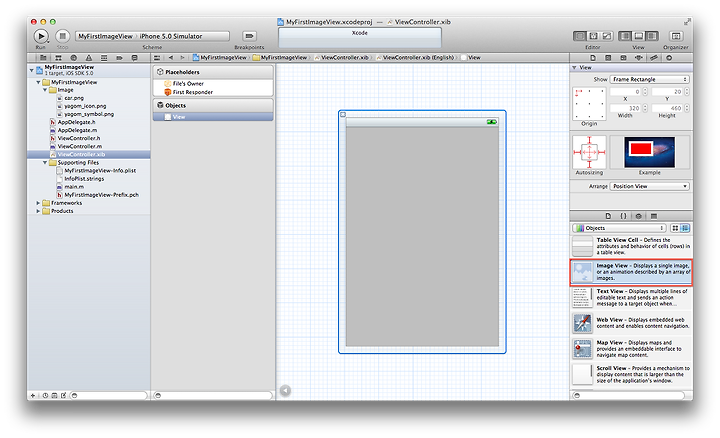Open the Objects library category dropdown
Viewport: 720px width, 438px height.
tap(619, 228)
